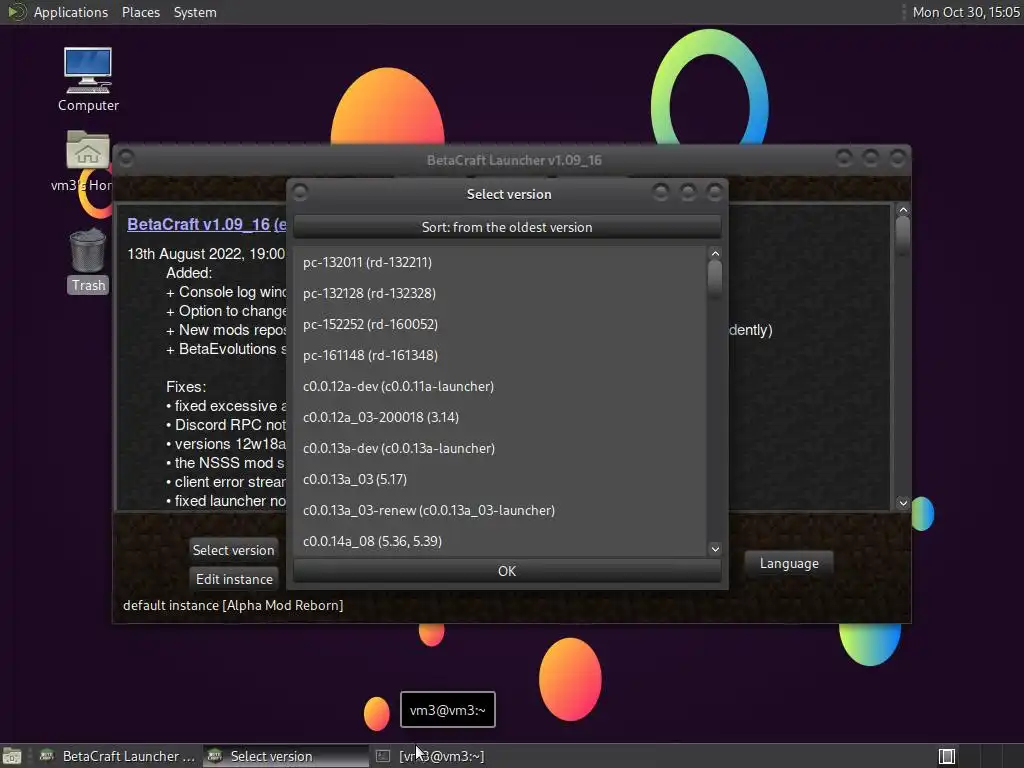This screenshot has height=768, width=1024.
Task: Click the clock showing Mon Oct 30
Action: [x=965, y=12]
